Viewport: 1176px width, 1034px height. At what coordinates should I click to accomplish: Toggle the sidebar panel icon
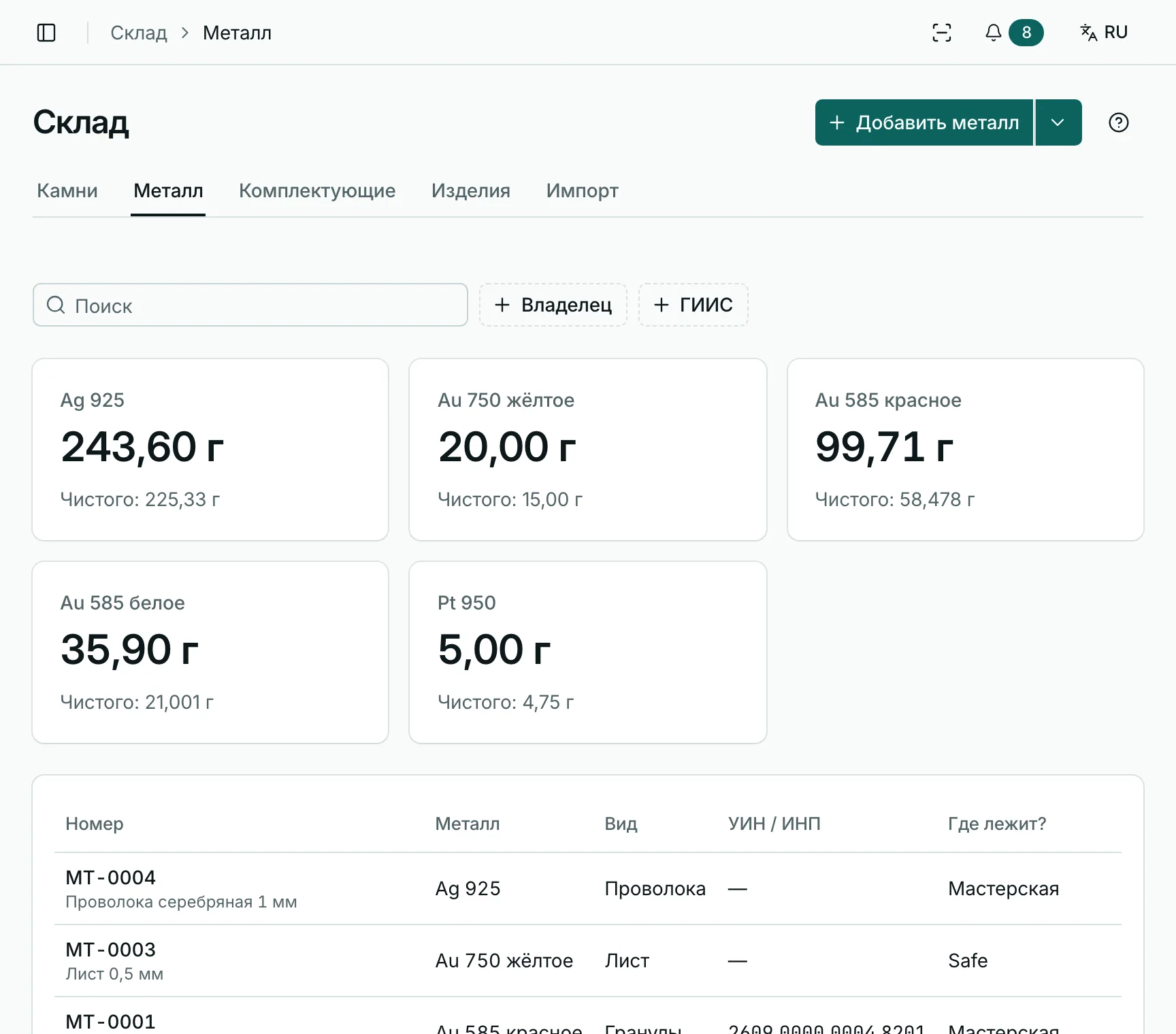[x=46, y=33]
